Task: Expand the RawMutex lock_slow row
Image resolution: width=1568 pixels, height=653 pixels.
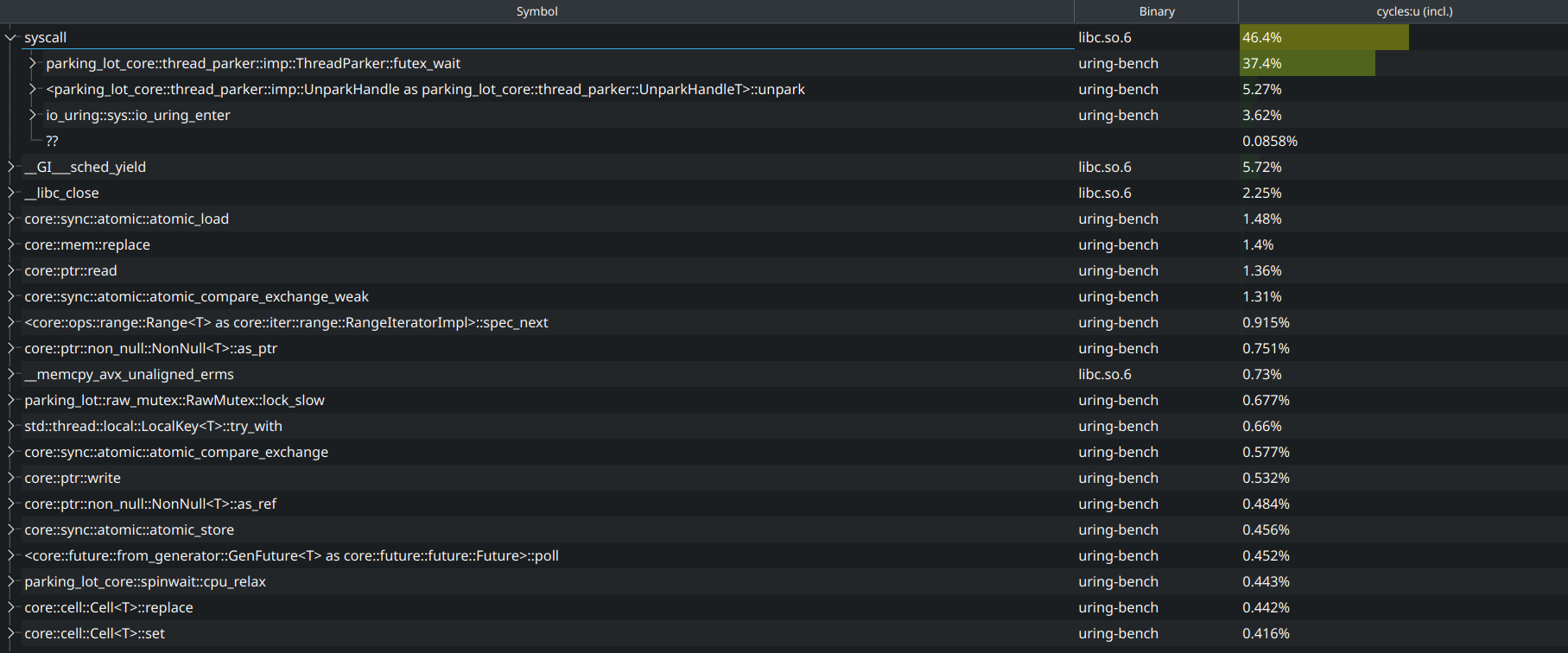Action: tap(10, 400)
